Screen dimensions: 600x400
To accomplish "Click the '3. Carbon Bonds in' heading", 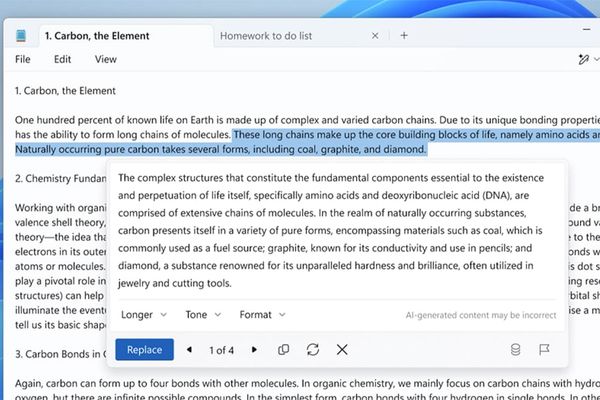I will [60, 354].
